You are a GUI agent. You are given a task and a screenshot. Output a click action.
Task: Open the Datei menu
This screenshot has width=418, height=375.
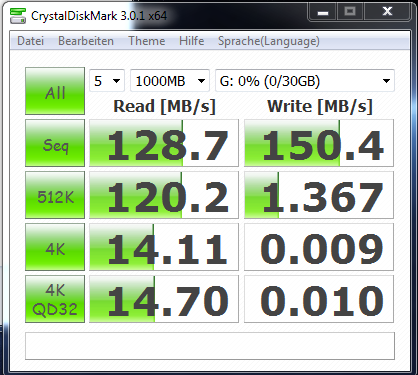pyautogui.click(x=30, y=41)
